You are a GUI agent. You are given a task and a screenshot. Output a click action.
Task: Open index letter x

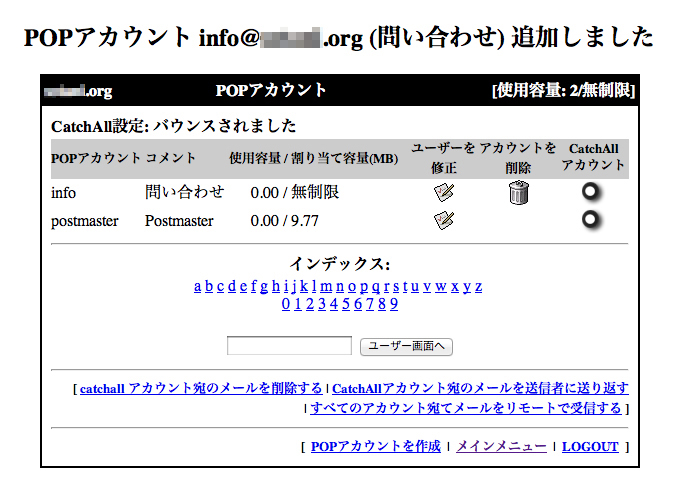(455, 286)
